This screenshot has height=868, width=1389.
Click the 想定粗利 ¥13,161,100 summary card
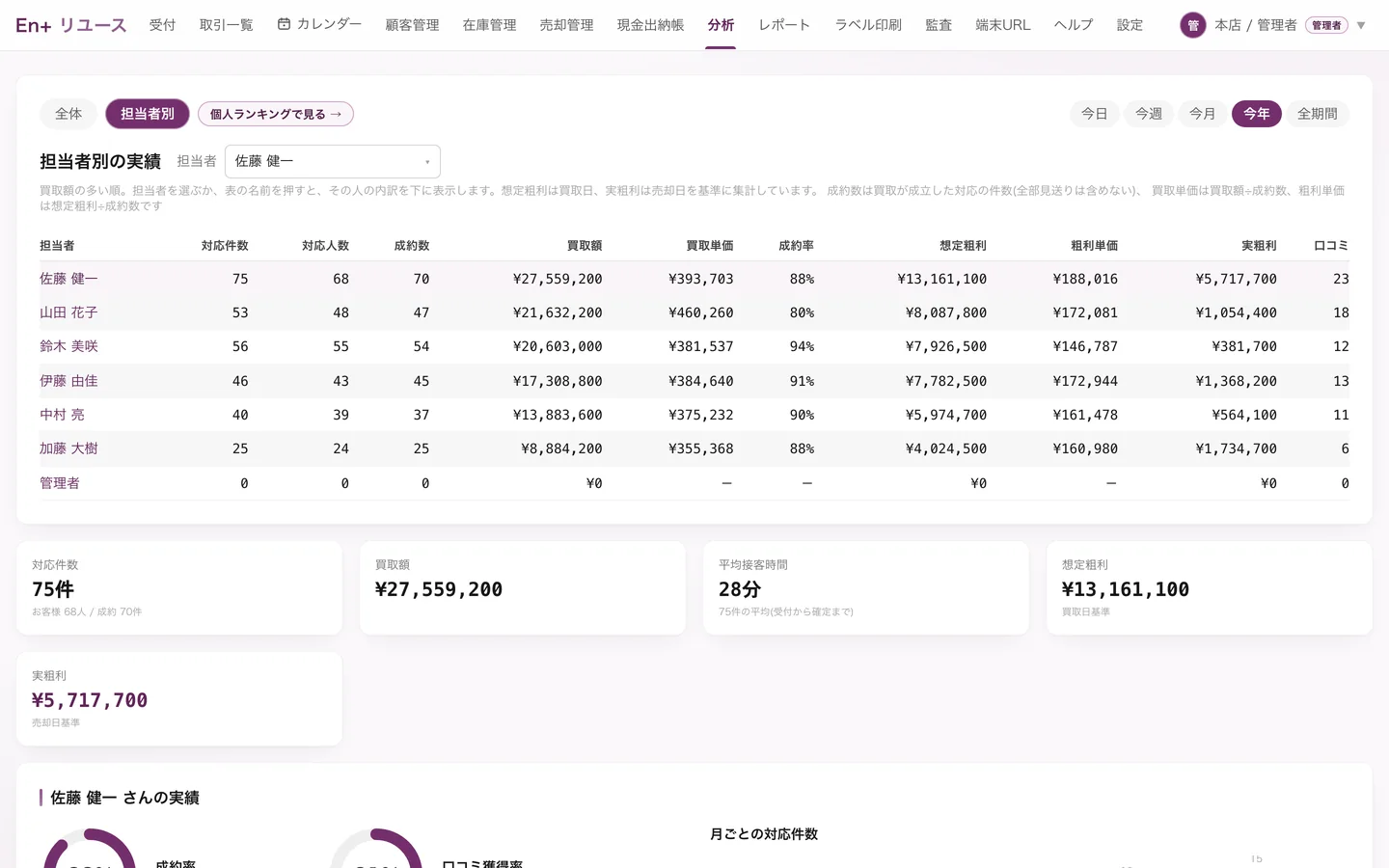tap(1210, 587)
